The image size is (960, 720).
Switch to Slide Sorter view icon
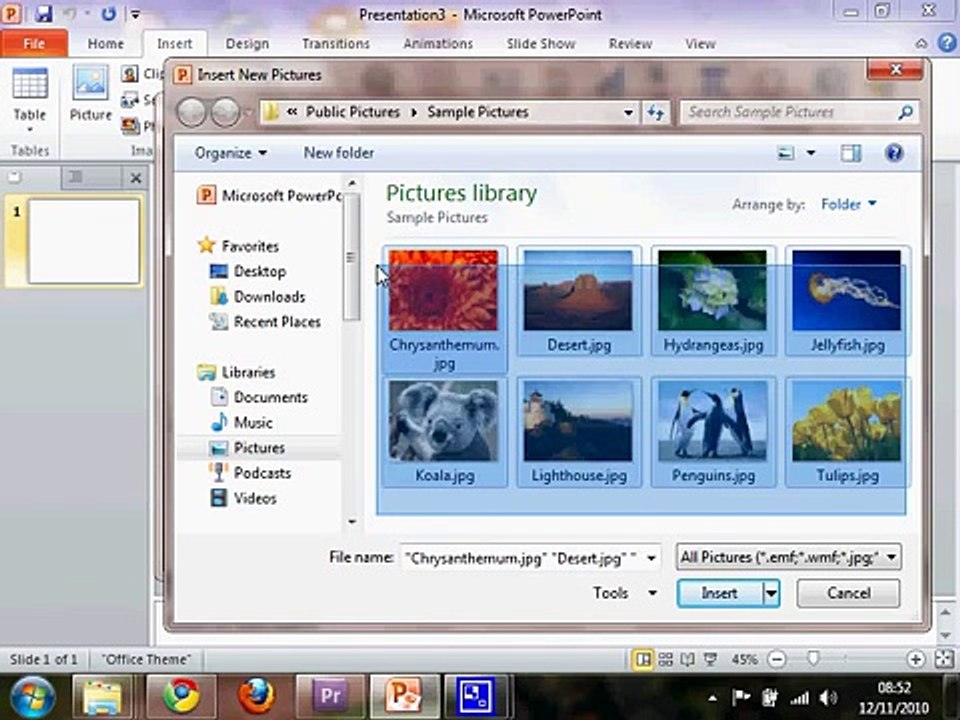[666, 659]
